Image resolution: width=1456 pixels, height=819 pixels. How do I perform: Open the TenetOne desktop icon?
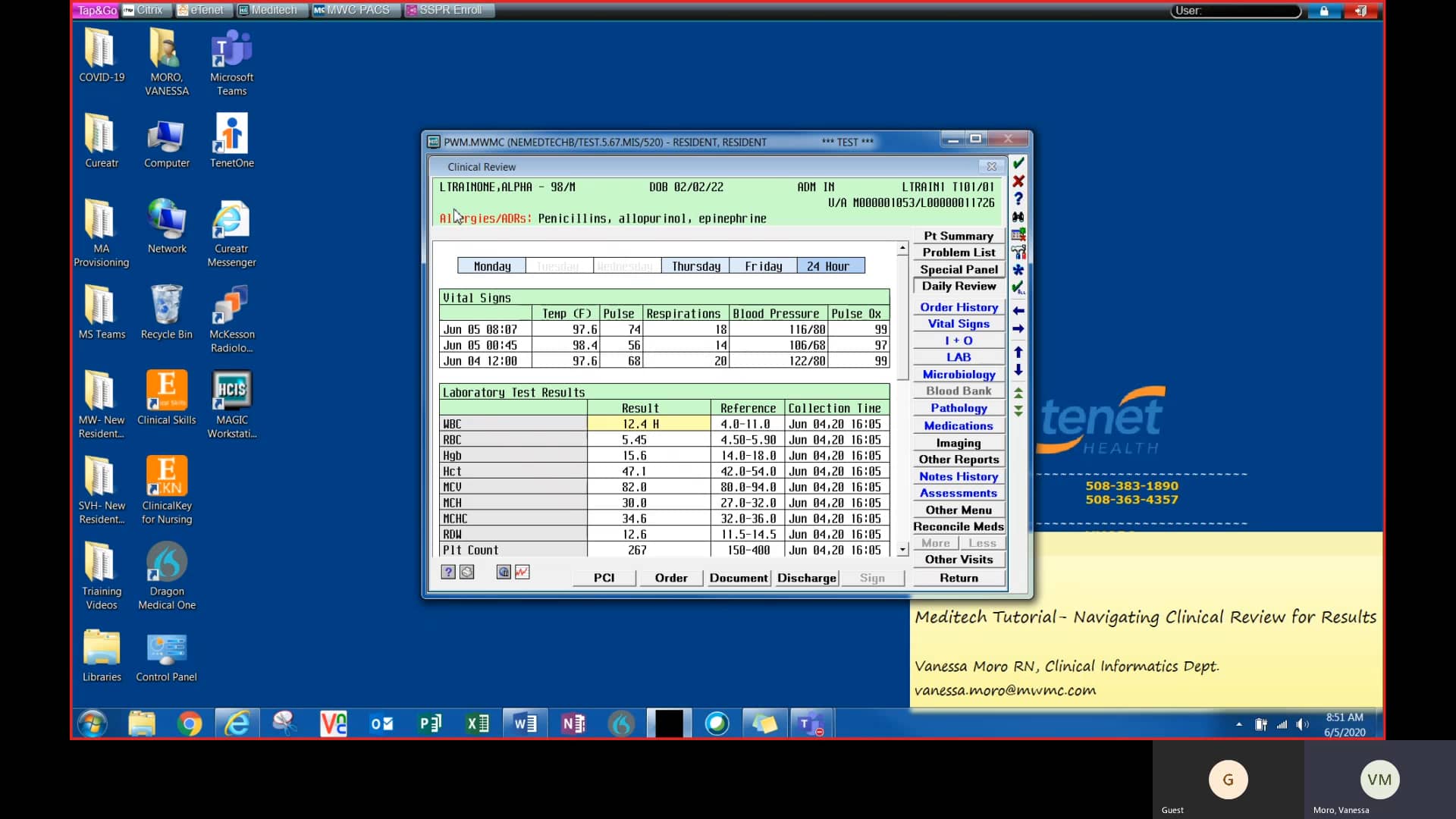coord(232,140)
